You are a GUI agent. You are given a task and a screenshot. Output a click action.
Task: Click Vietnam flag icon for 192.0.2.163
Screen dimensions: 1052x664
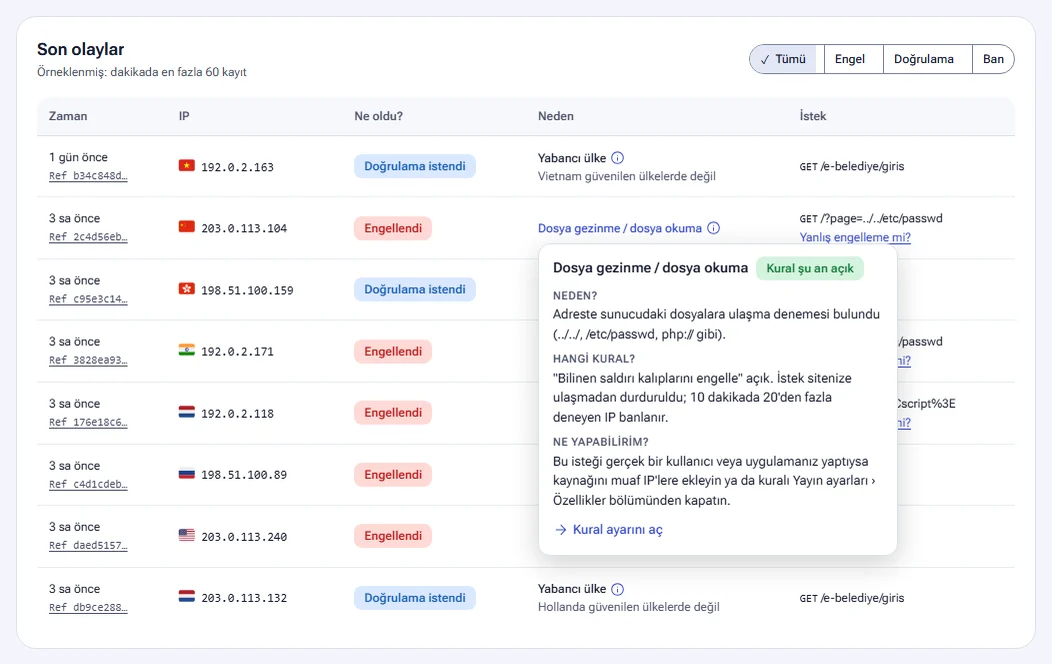187,166
